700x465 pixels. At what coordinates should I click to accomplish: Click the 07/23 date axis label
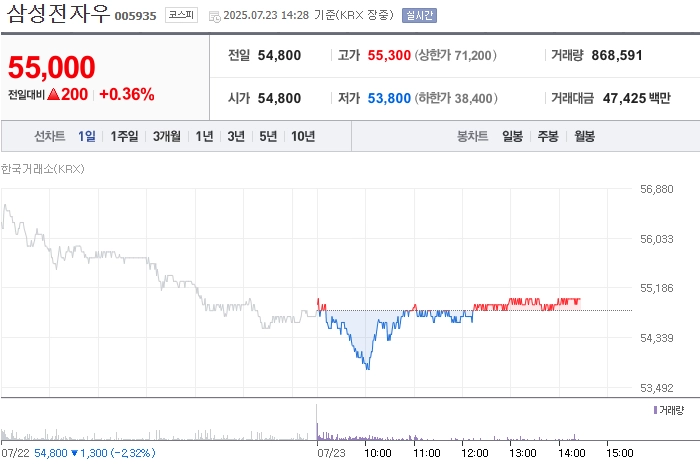point(331,453)
